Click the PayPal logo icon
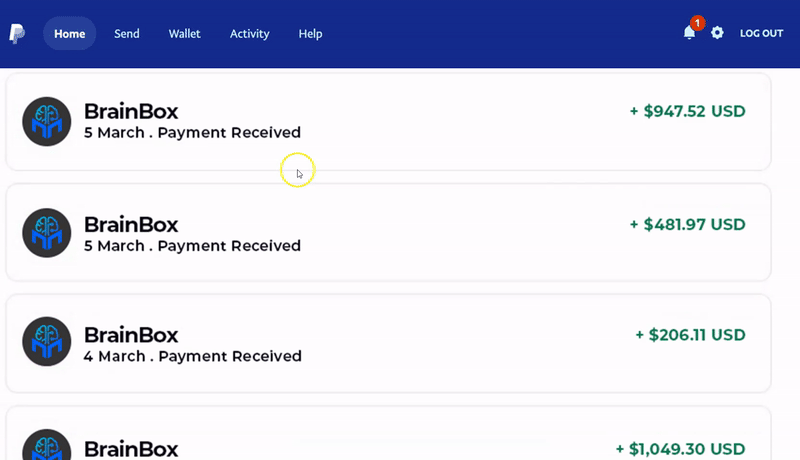The width and height of the screenshot is (800, 460). [17, 34]
